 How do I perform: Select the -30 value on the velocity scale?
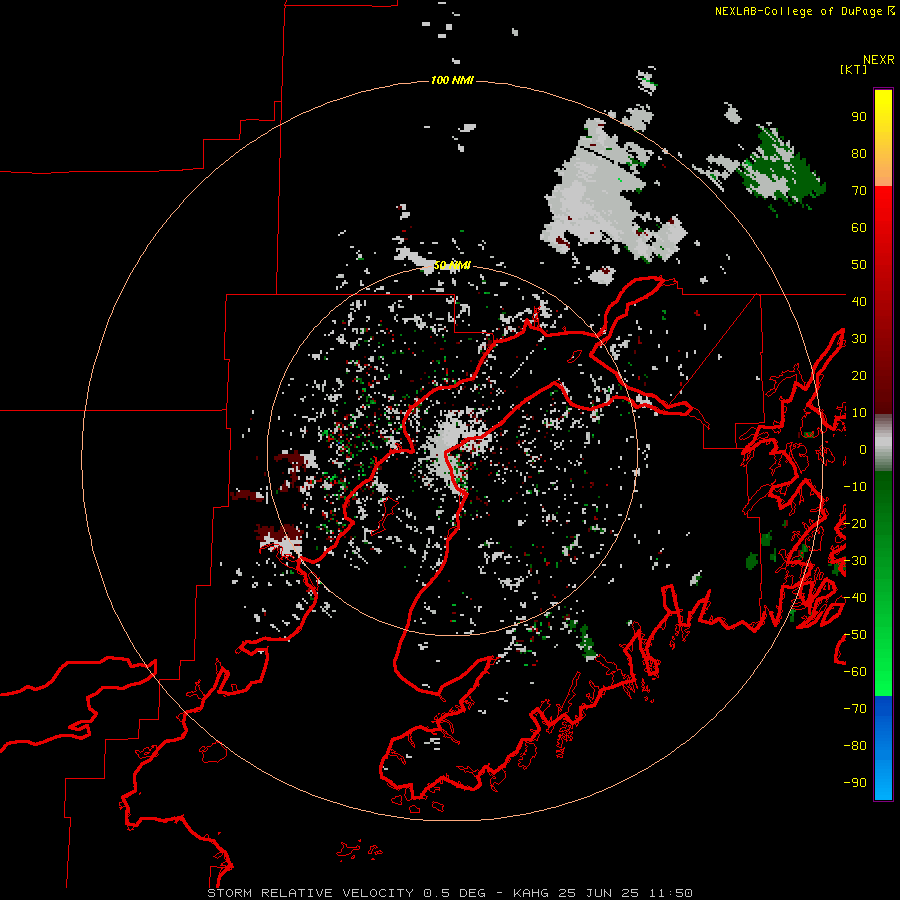pos(855,561)
